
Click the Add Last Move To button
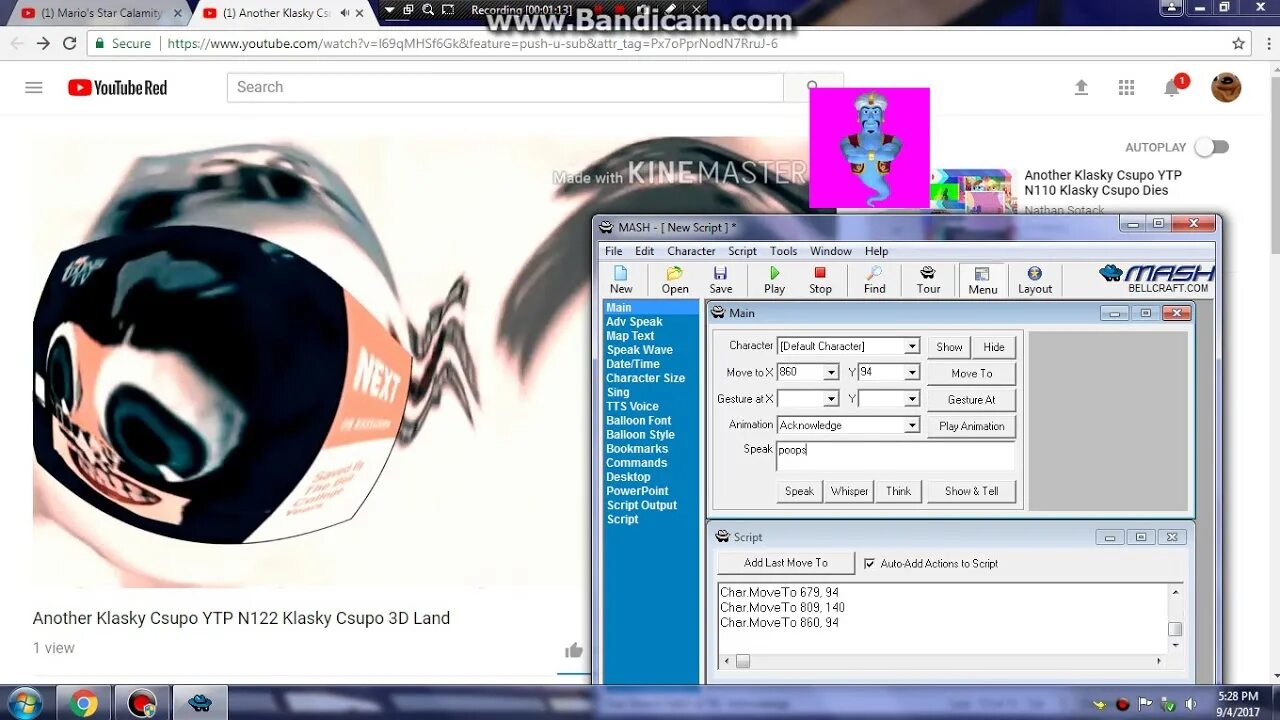786,563
